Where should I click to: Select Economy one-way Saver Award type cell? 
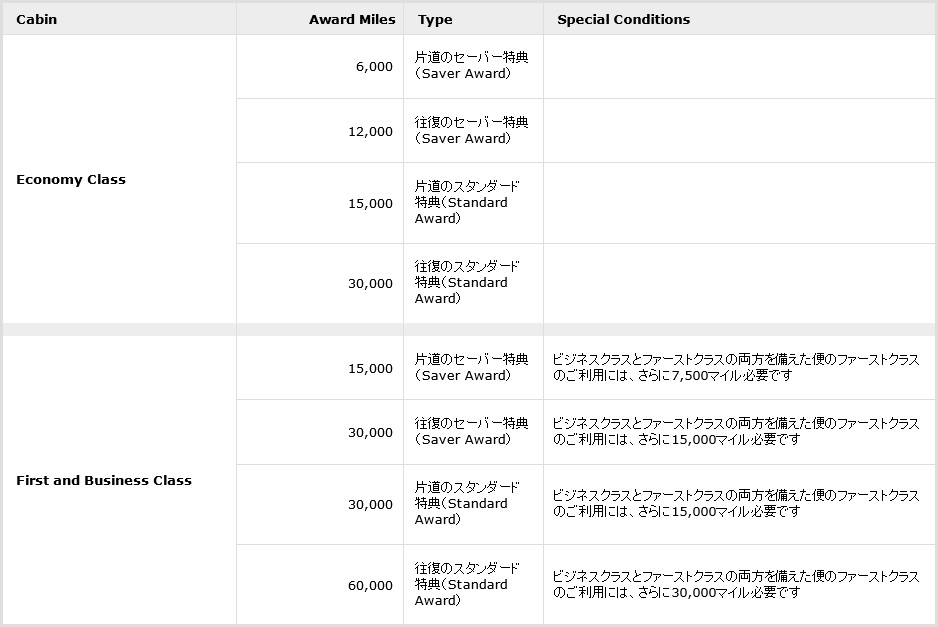pyautogui.click(x=471, y=65)
